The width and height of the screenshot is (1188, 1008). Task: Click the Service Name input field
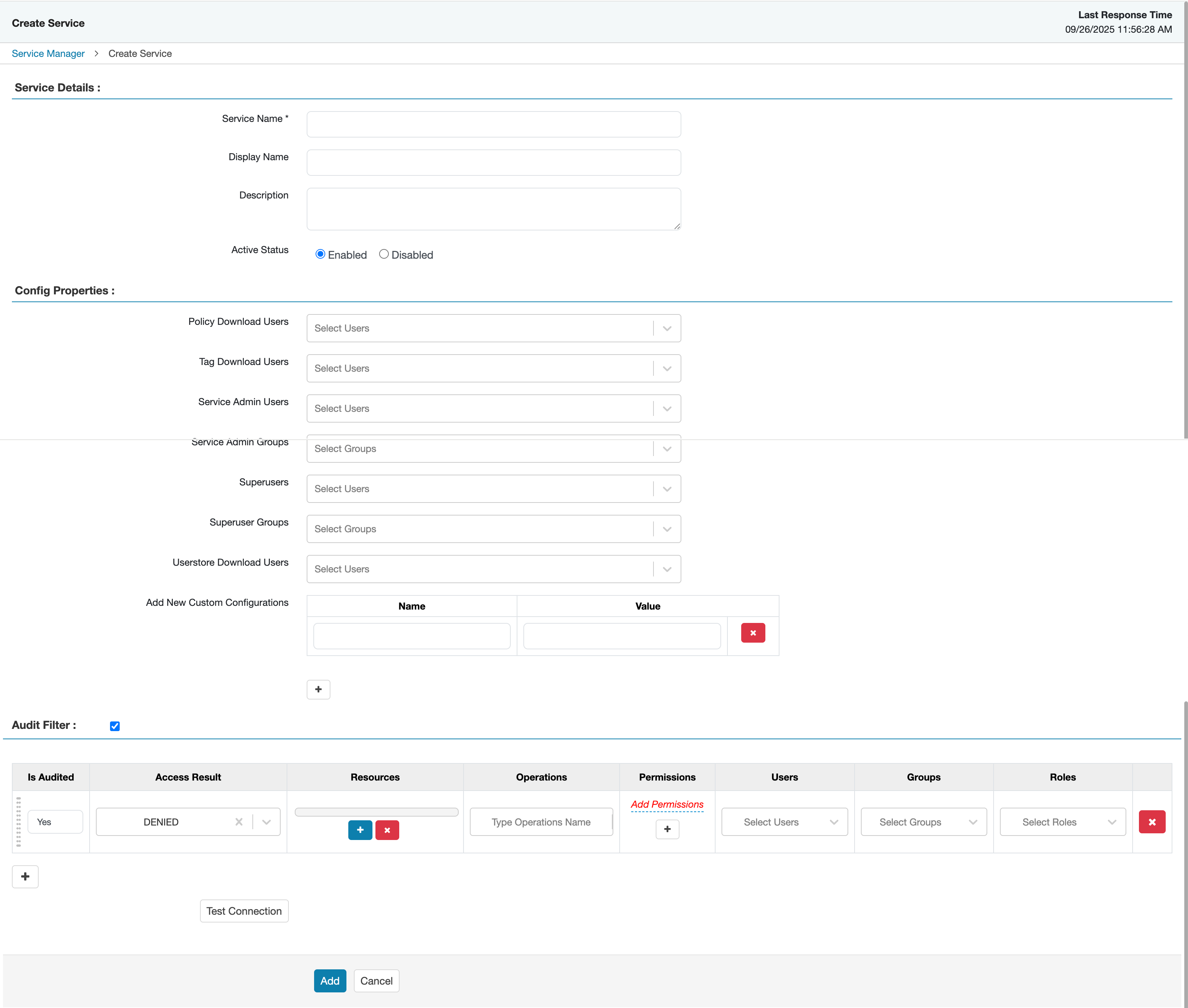click(x=493, y=124)
